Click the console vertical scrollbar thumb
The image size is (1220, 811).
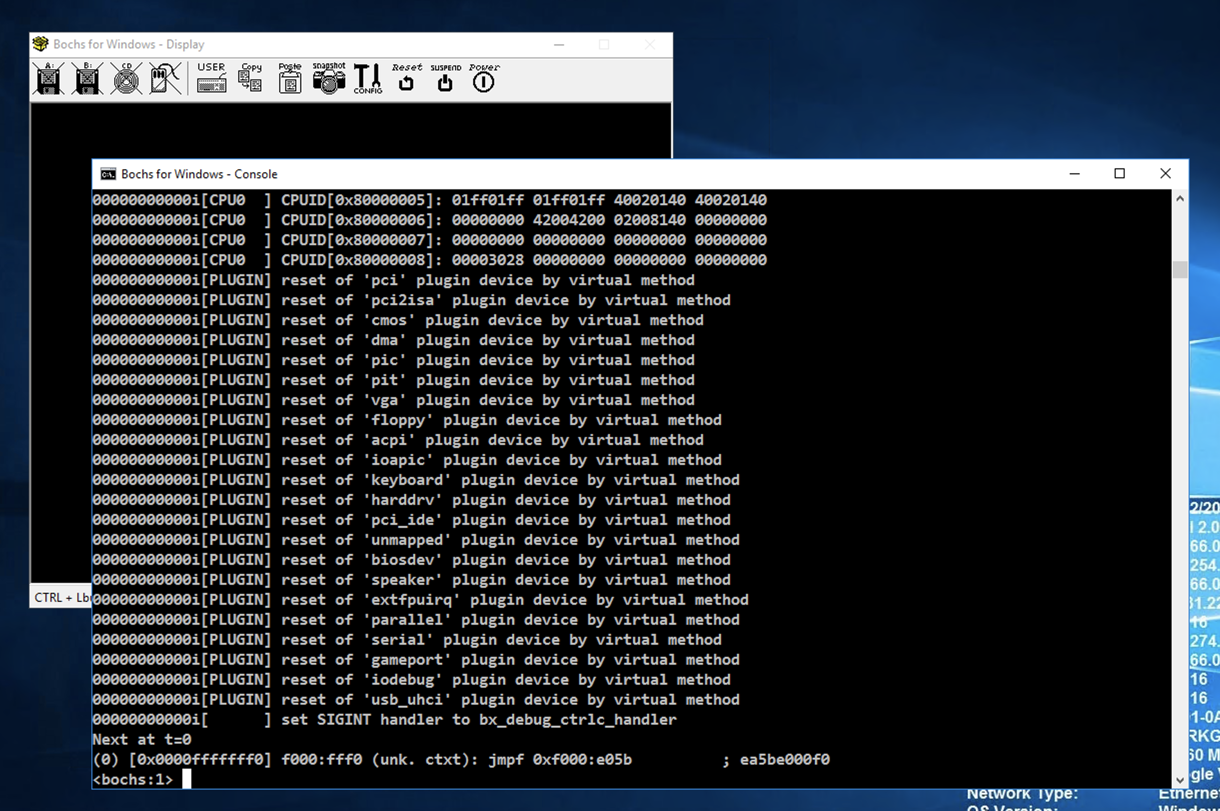[1179, 270]
